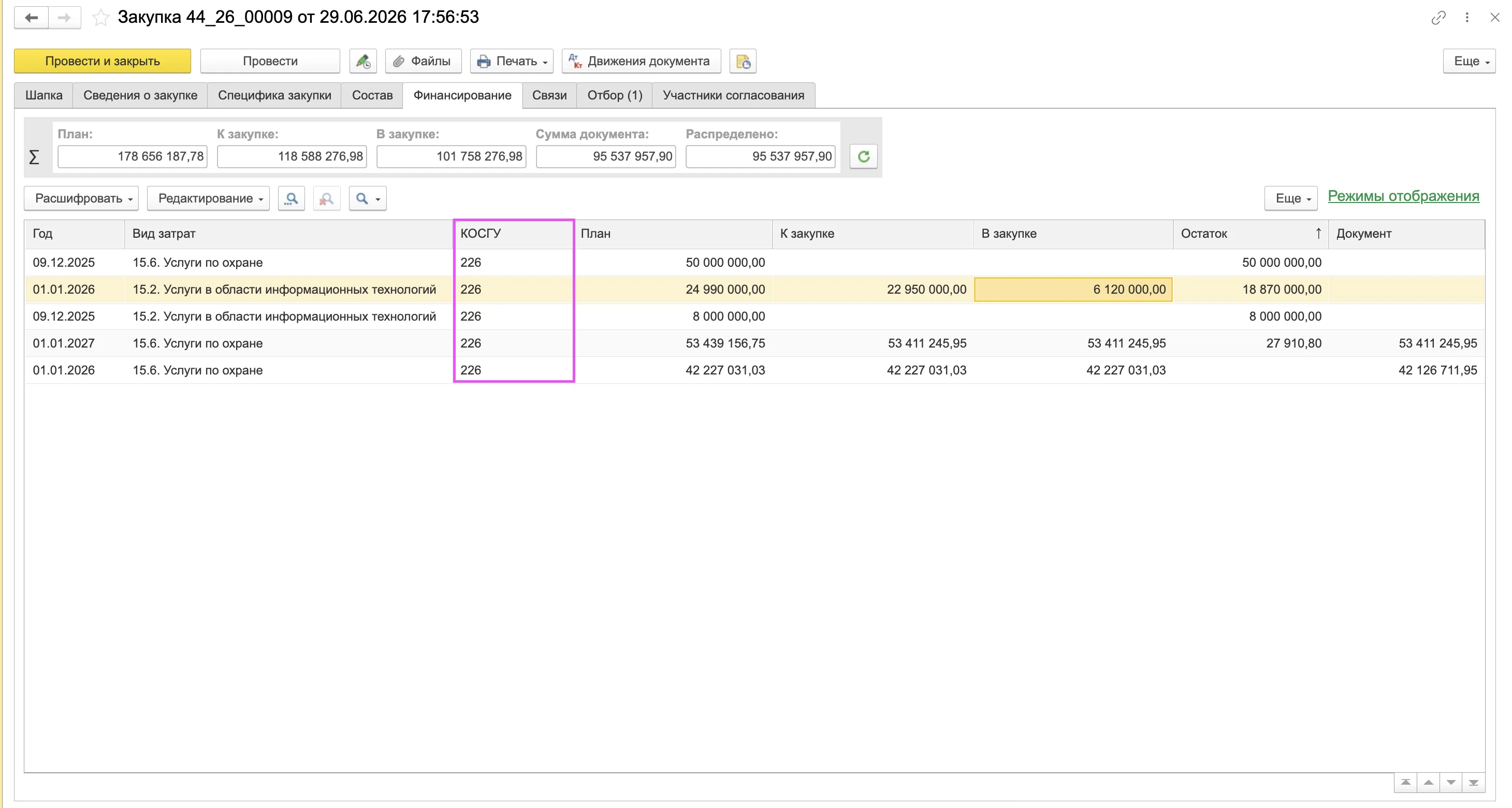Click Провести и закрыть button
The width and height of the screenshot is (1512, 808).
click(x=103, y=61)
